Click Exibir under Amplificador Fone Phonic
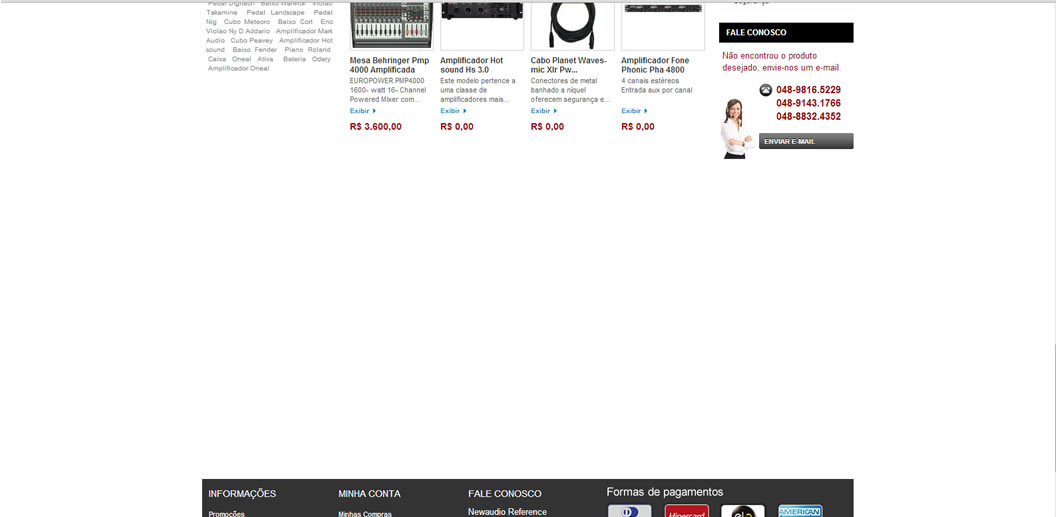This screenshot has width=1056, height=517. coord(634,111)
